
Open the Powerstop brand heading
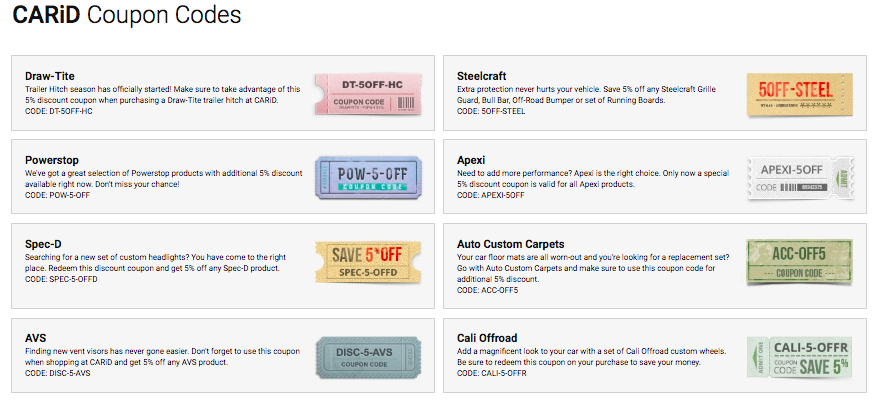pos(52,159)
